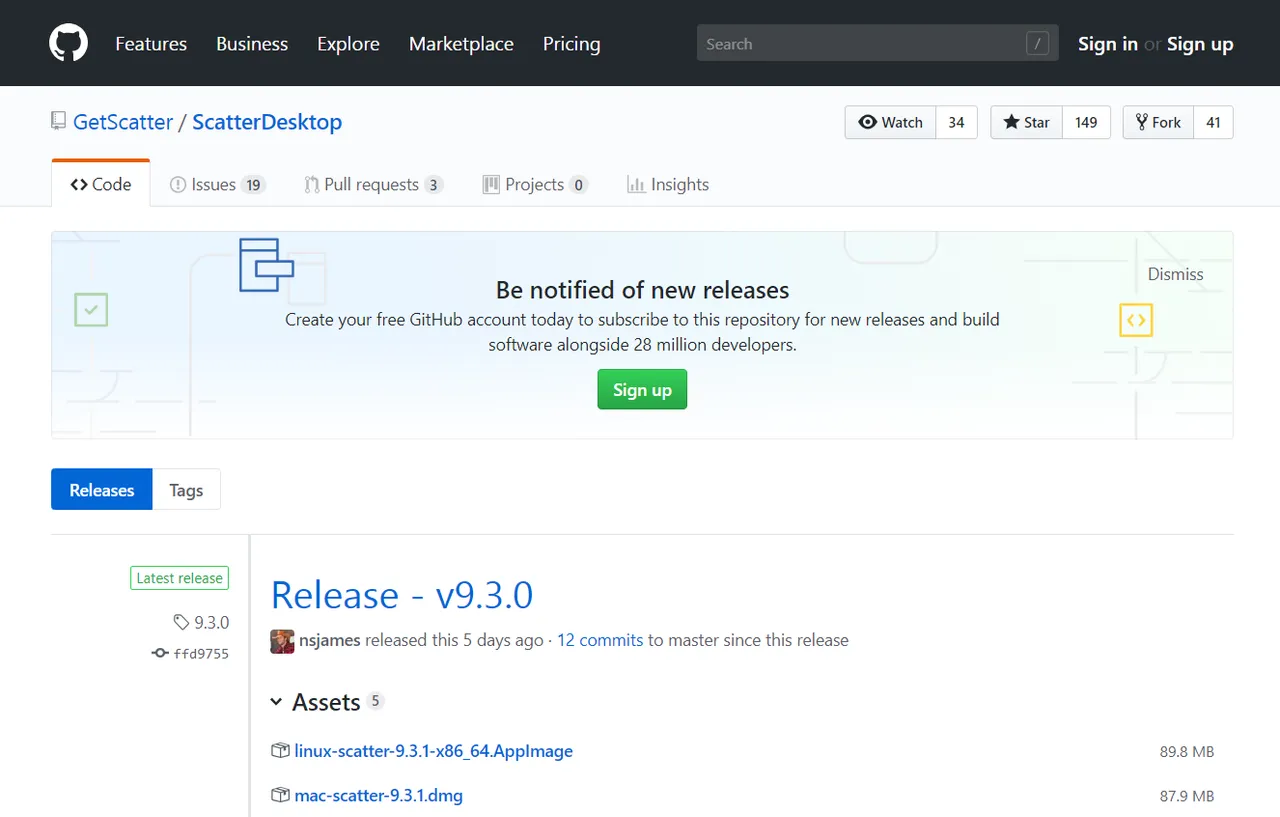The height and width of the screenshot is (817, 1280).
Task: Open the Pull requests tab
Action: pyautogui.click(x=373, y=184)
